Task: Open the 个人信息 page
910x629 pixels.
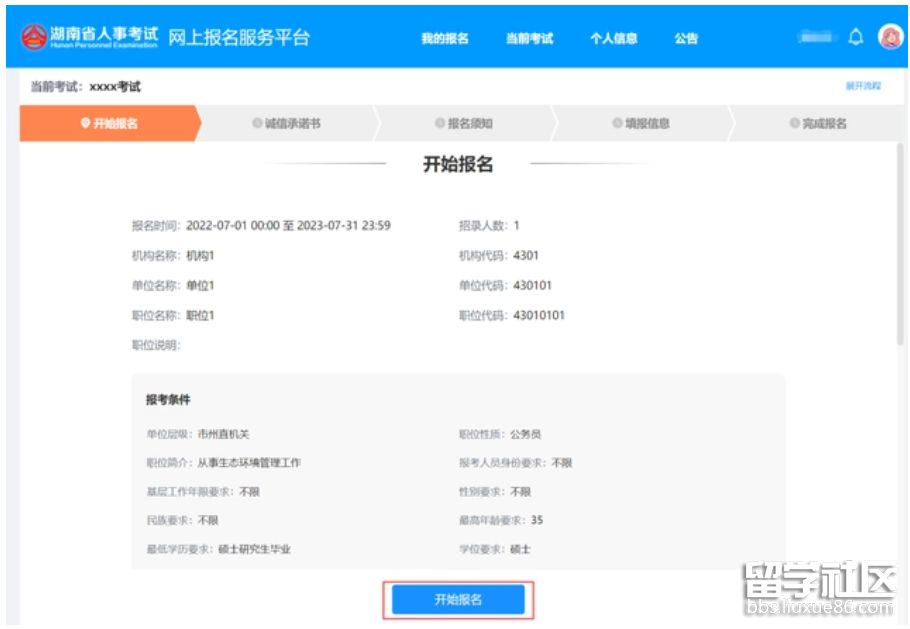Action: (613, 39)
